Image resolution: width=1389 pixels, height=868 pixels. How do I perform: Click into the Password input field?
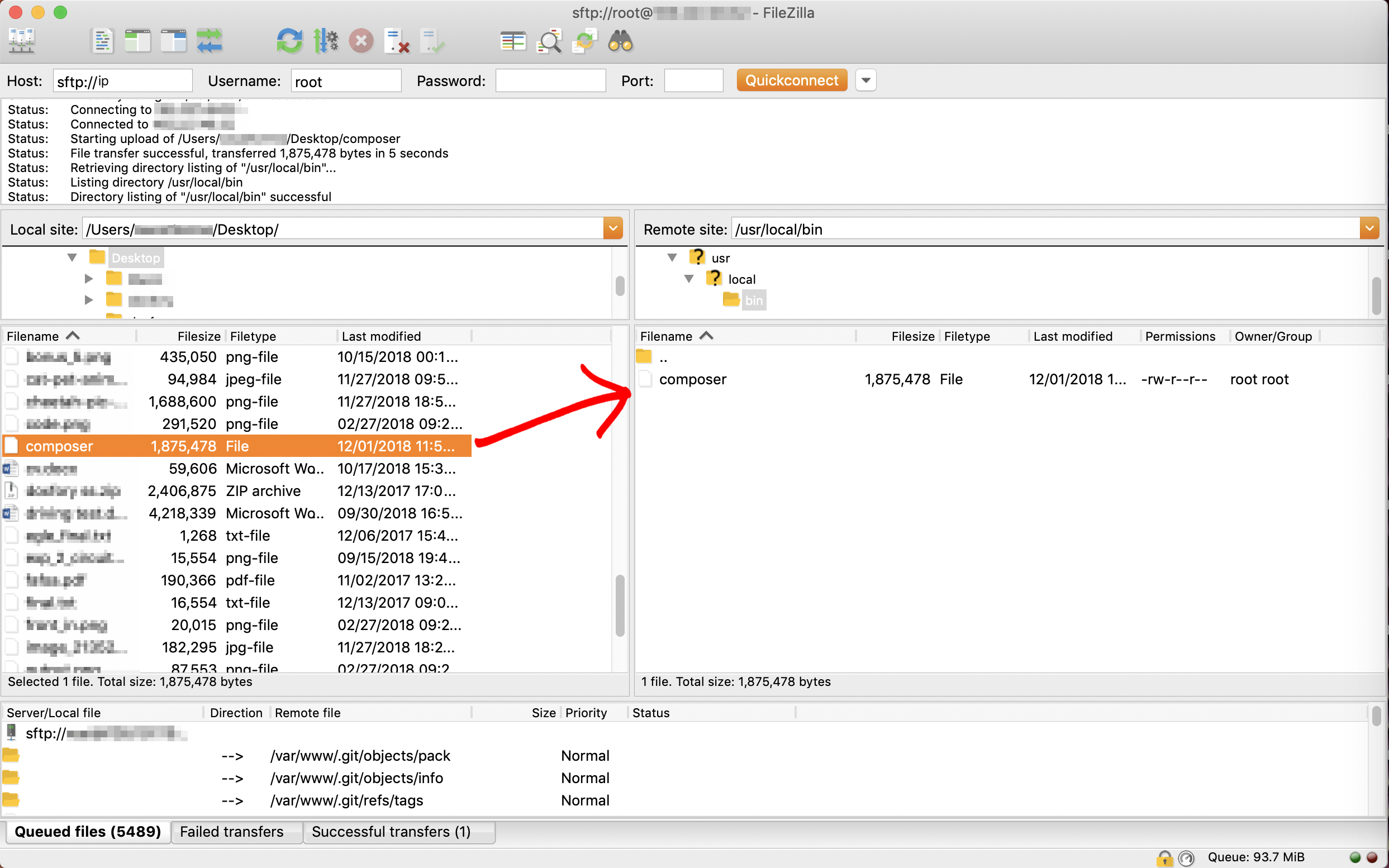(x=550, y=81)
